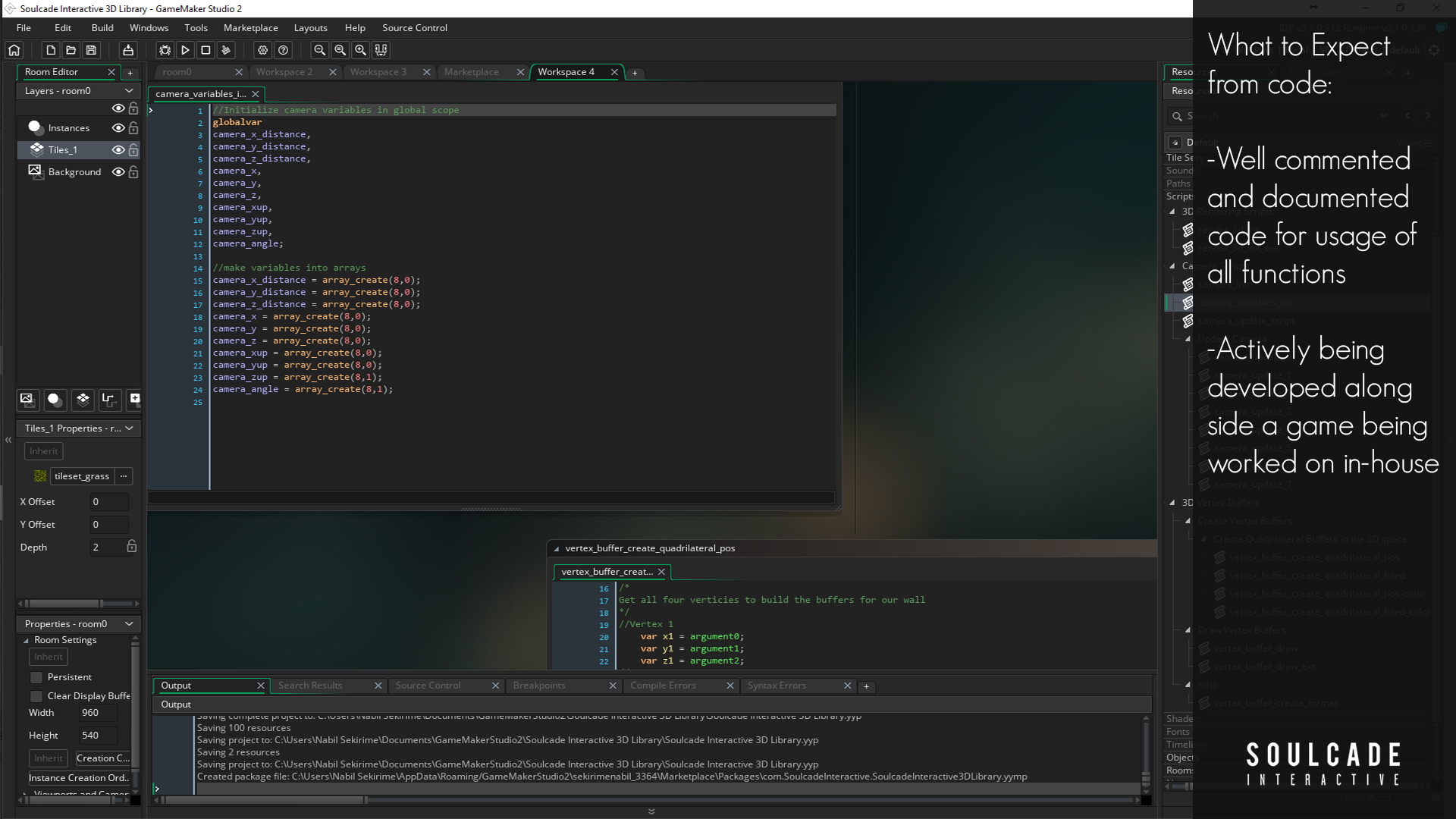Close camera_variables_i... code tab

coord(256,94)
